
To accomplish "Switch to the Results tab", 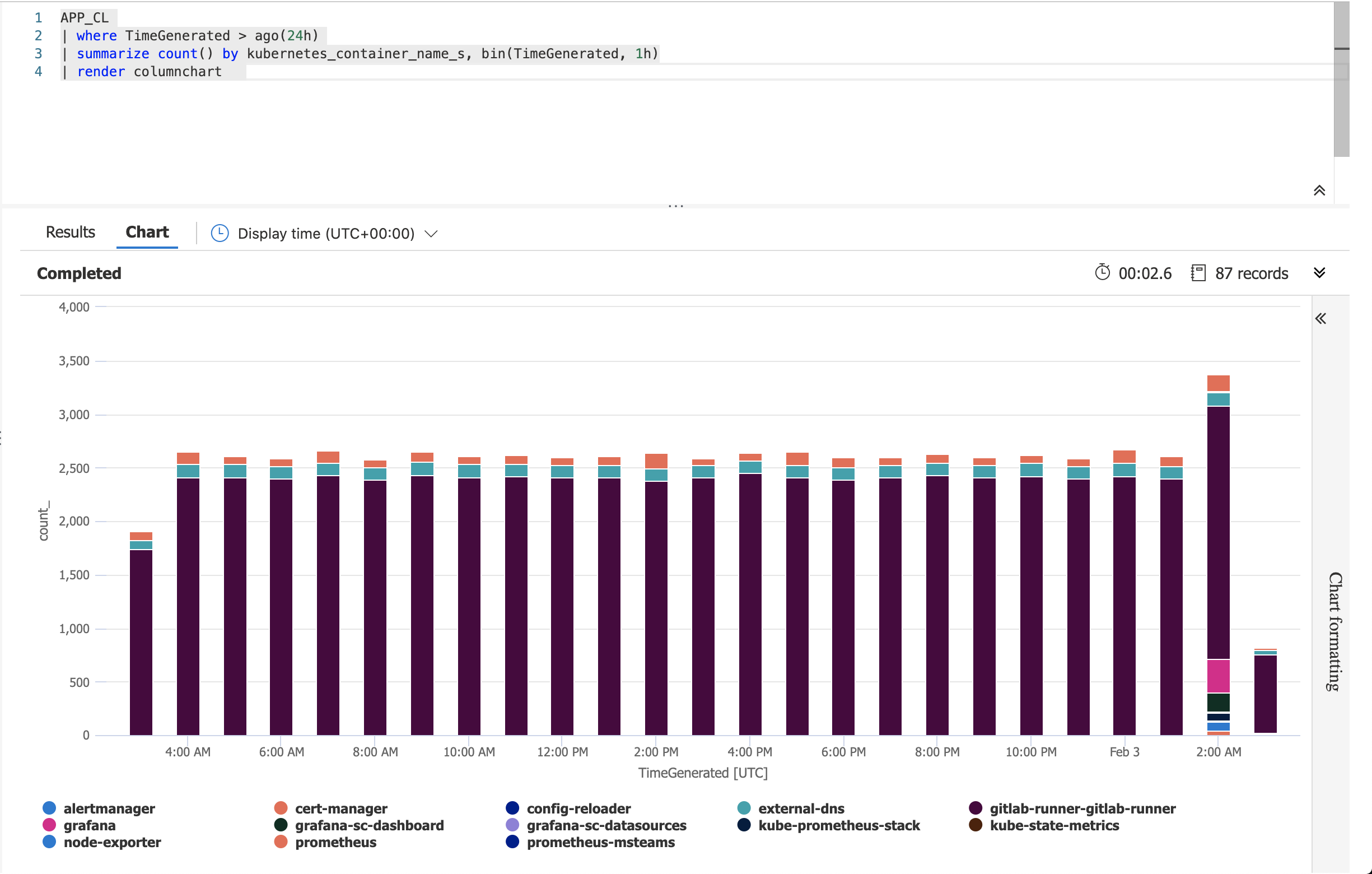I will (x=70, y=233).
